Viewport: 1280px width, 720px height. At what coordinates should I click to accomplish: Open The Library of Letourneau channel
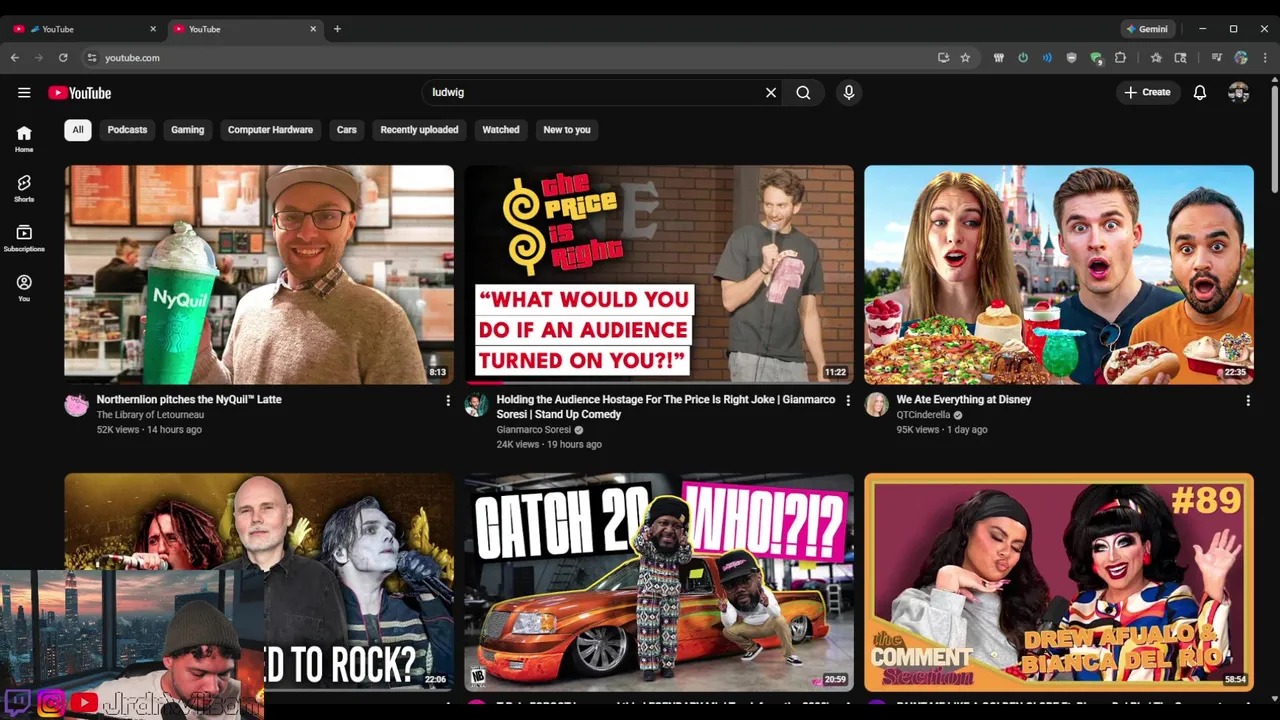[150, 415]
